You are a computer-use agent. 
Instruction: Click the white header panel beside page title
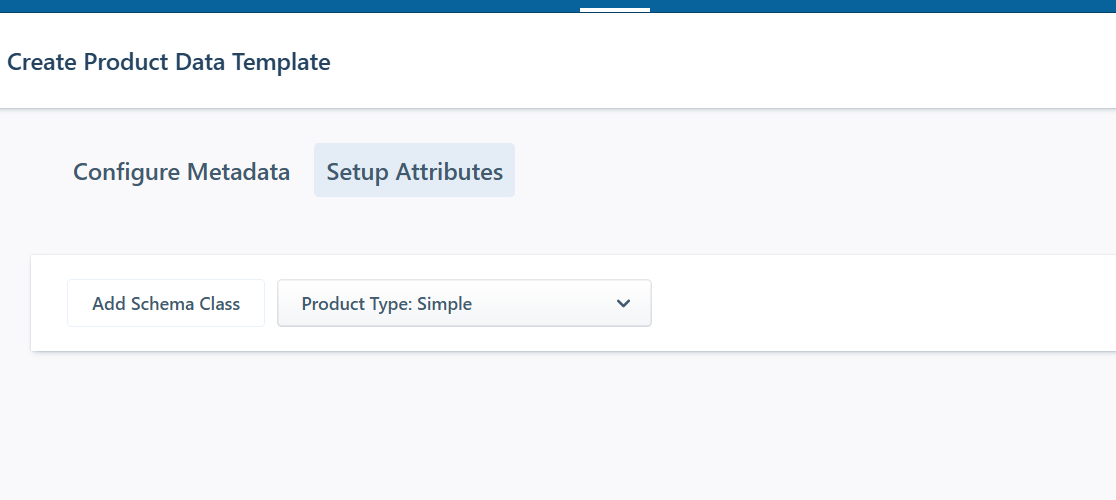[720, 62]
